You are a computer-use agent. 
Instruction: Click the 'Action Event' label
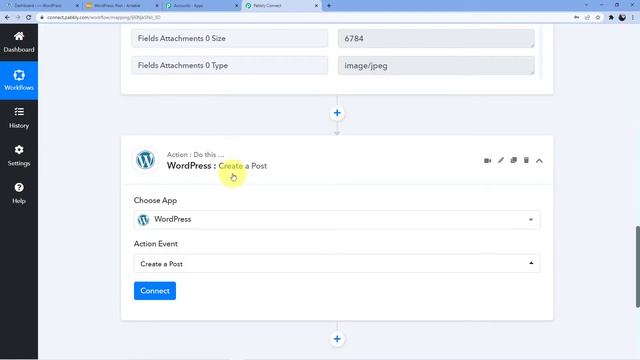pyautogui.click(x=156, y=244)
